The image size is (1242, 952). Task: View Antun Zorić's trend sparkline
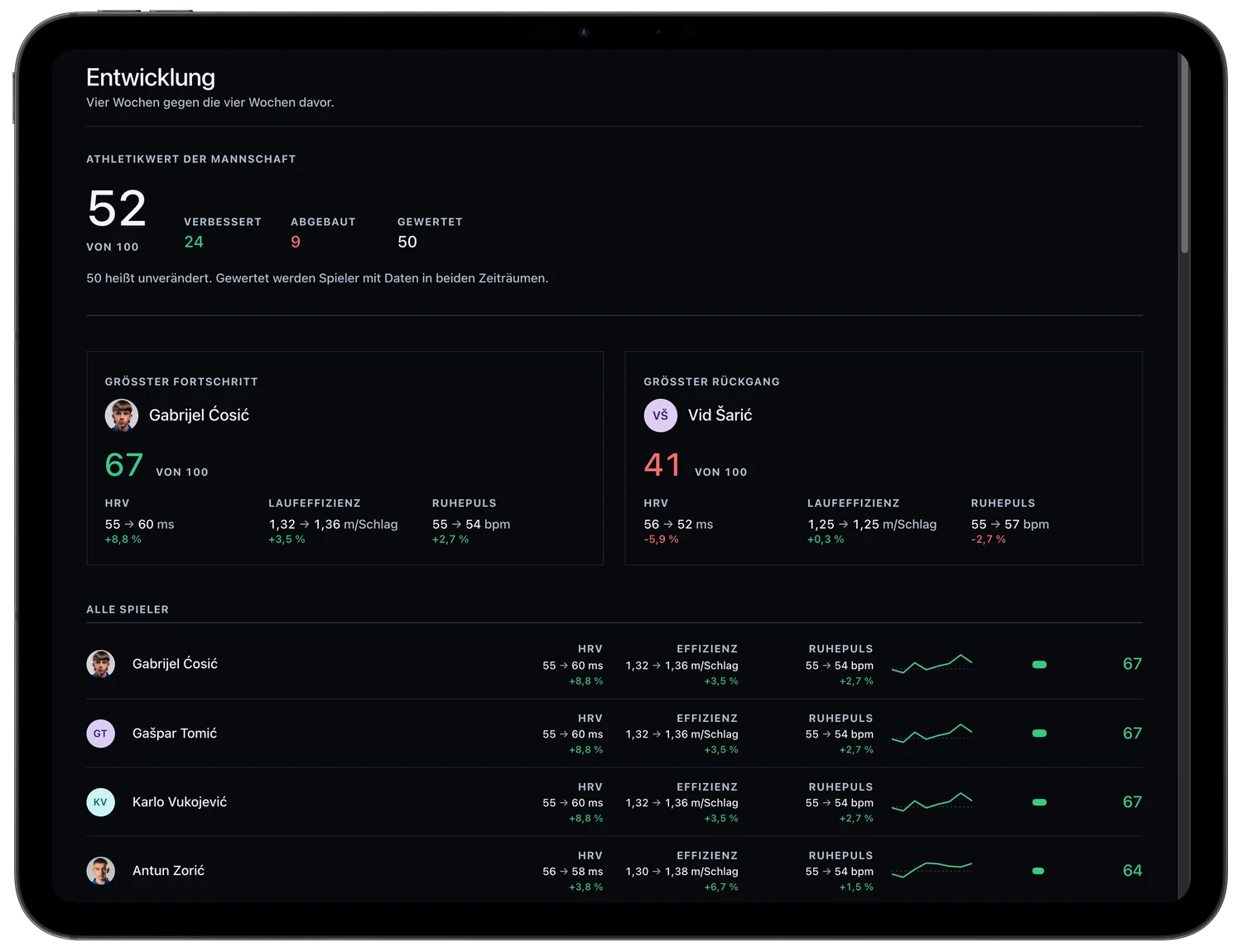tap(931, 871)
